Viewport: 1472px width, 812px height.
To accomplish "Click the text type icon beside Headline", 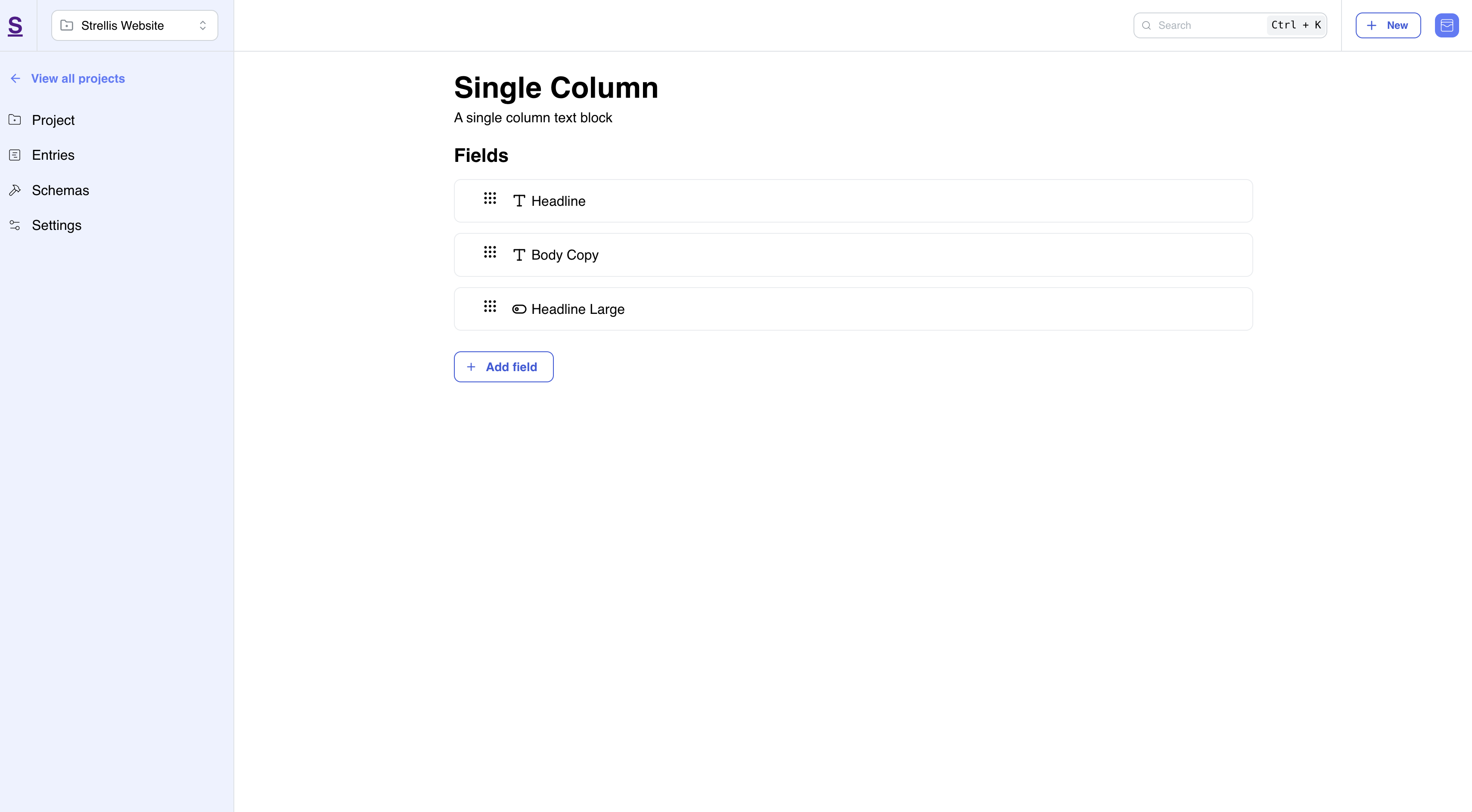I will click(519, 201).
